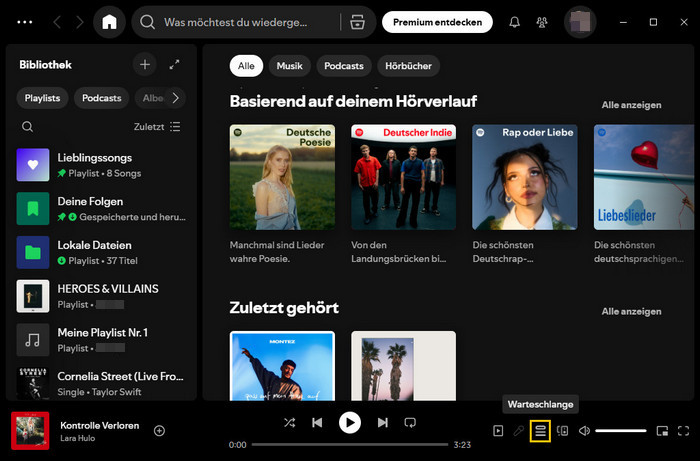The width and height of the screenshot is (700, 461).
Task: Click the now playing album cover
Action: [x=30, y=431]
